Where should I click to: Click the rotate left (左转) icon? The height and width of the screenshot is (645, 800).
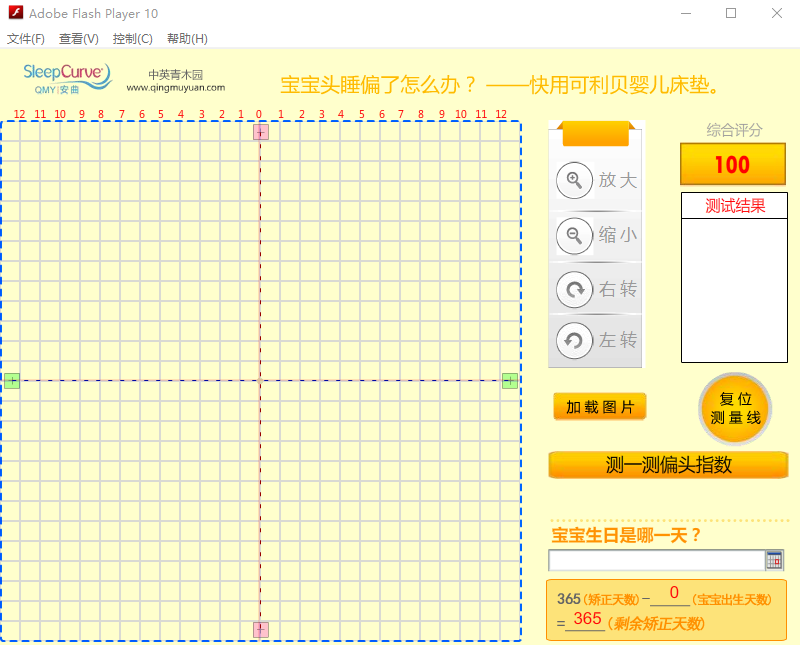(574, 340)
